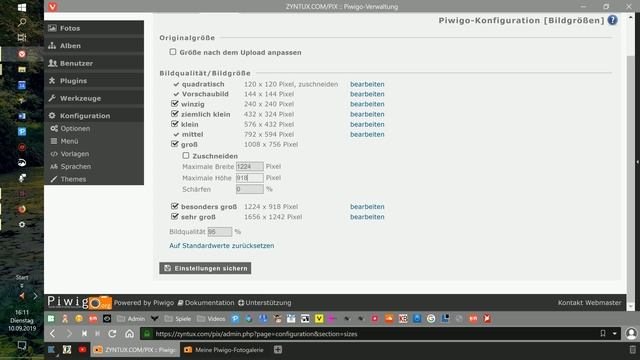Open the 'Videos' bookmarks folder
Image resolution: width=640 pixels, height=360 pixels.
pos(211,318)
